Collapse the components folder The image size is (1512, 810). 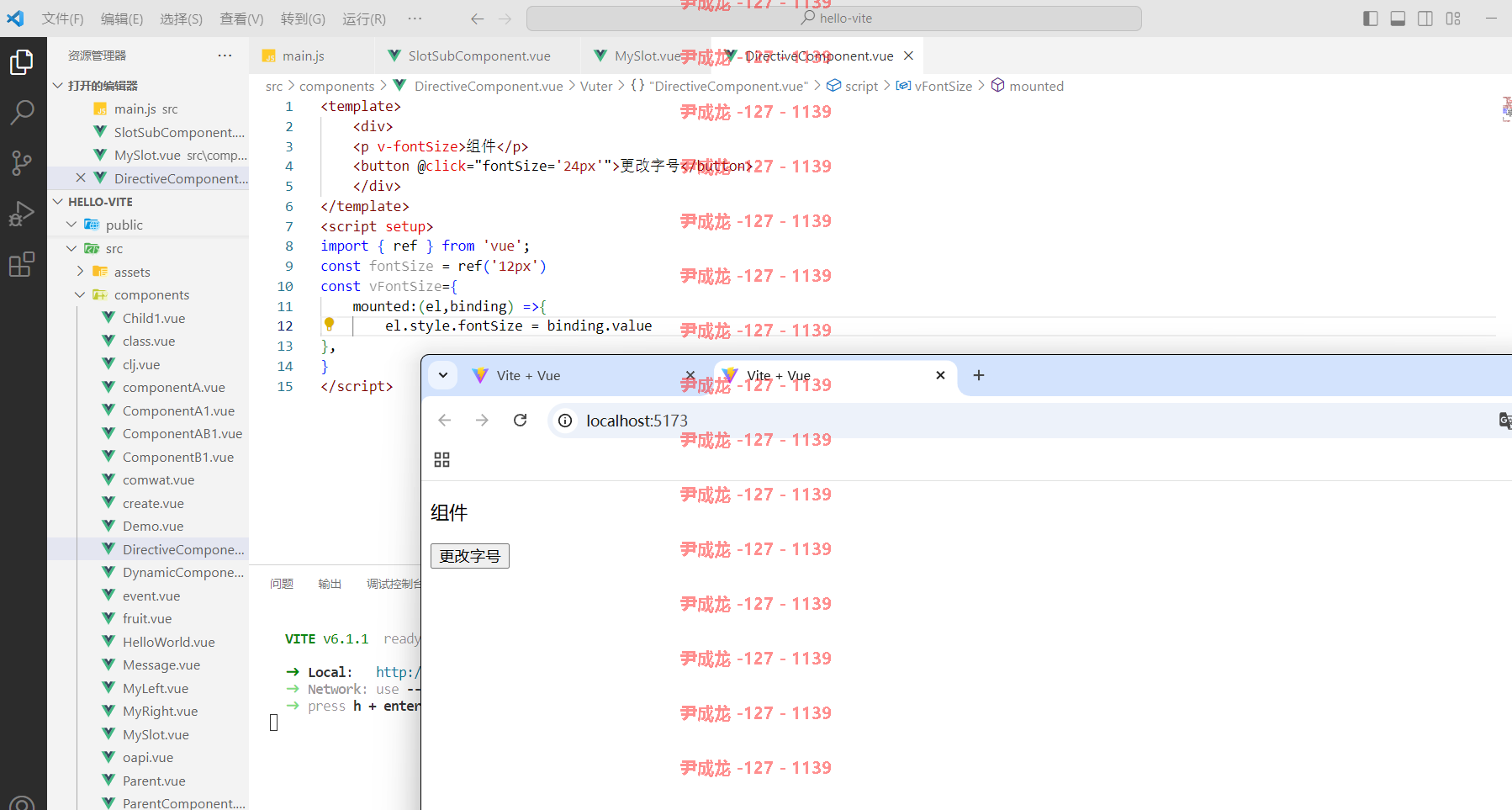[x=80, y=294]
